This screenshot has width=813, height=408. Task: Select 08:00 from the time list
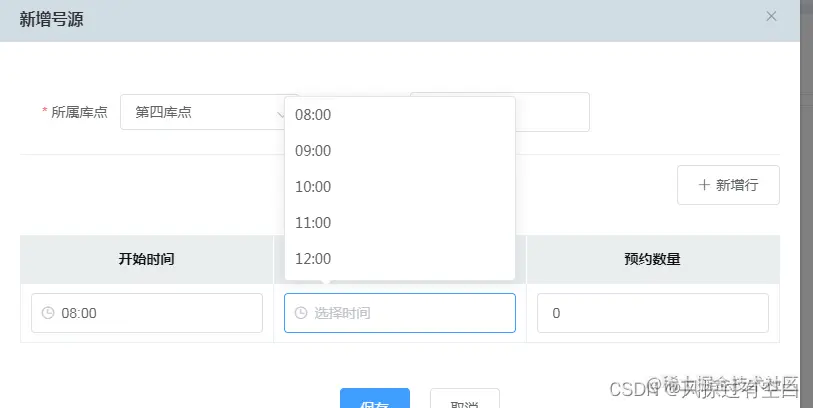pyautogui.click(x=313, y=115)
